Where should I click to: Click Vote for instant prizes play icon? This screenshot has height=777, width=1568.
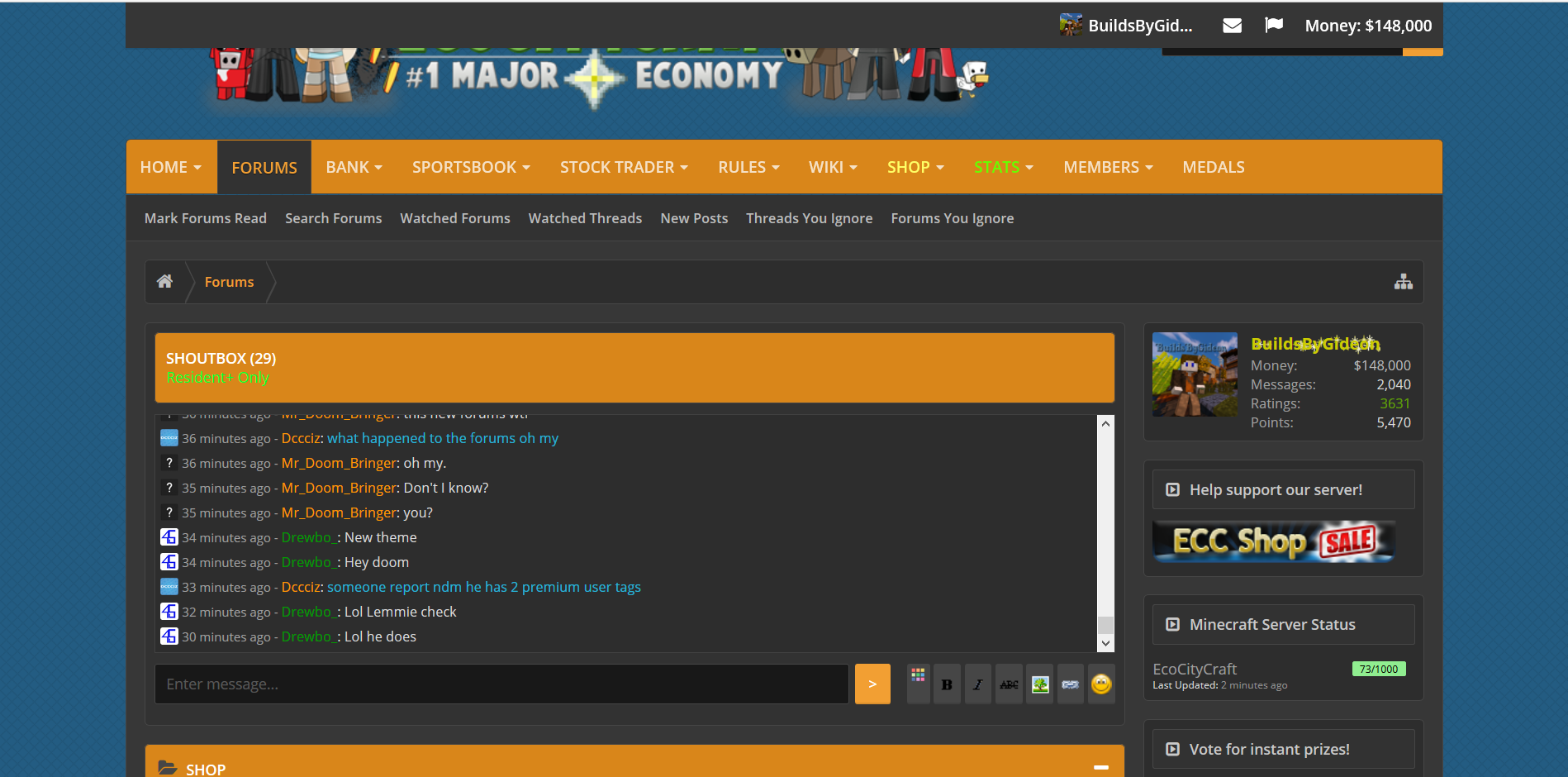[1172, 750]
